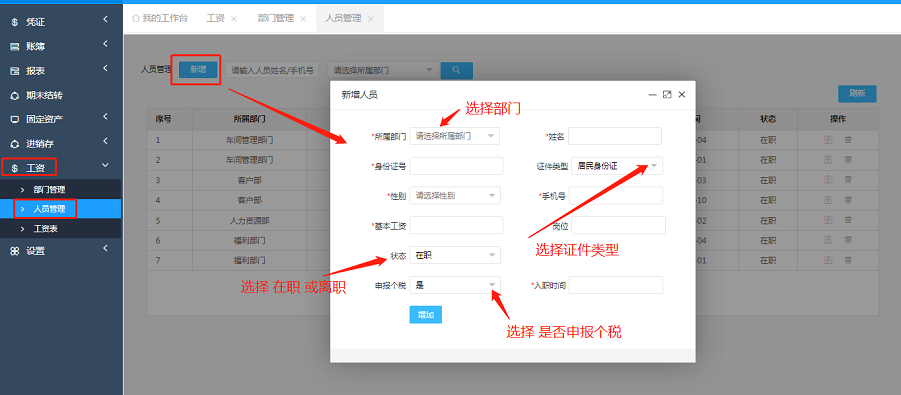
Task: Click the delete trash icon in row 4
Action: pos(848,200)
